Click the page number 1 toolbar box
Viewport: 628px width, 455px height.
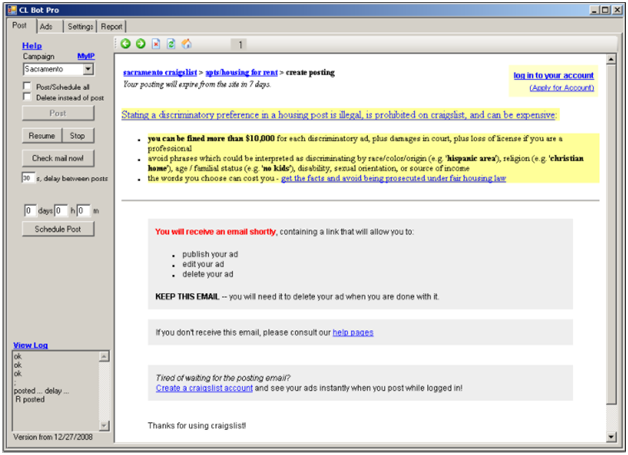pyautogui.click(x=239, y=44)
